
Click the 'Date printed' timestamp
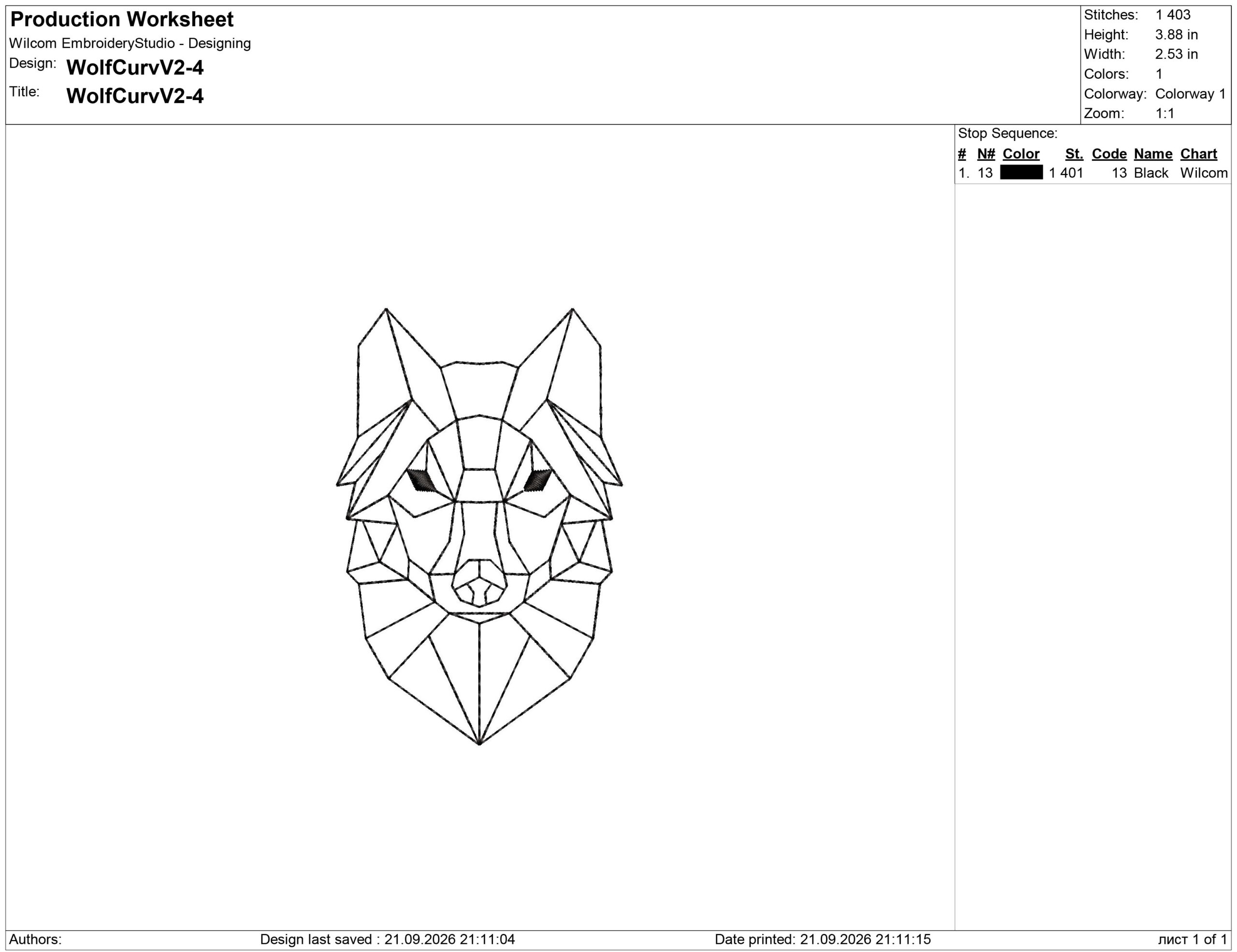tap(822, 939)
